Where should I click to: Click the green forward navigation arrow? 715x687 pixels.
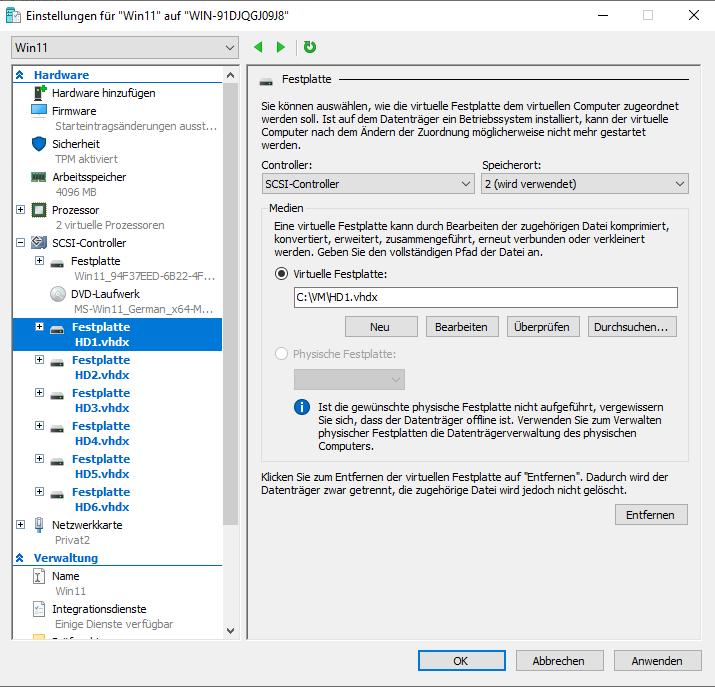pos(281,47)
